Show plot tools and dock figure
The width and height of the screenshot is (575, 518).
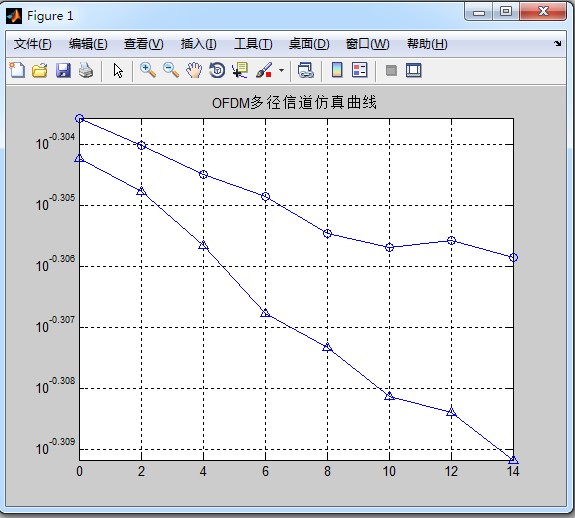[x=414, y=70]
